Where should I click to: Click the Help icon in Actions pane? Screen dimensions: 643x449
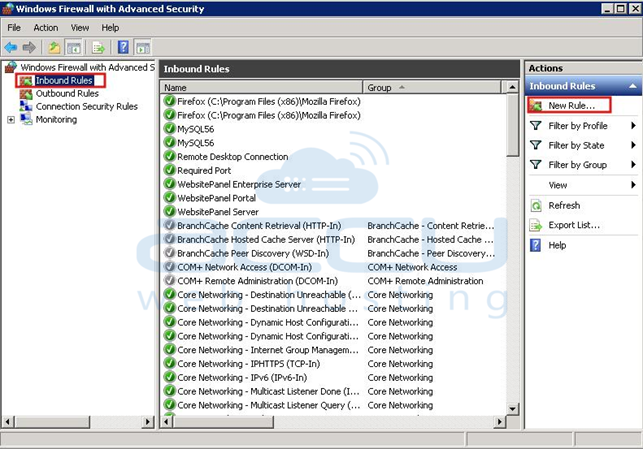coord(536,245)
